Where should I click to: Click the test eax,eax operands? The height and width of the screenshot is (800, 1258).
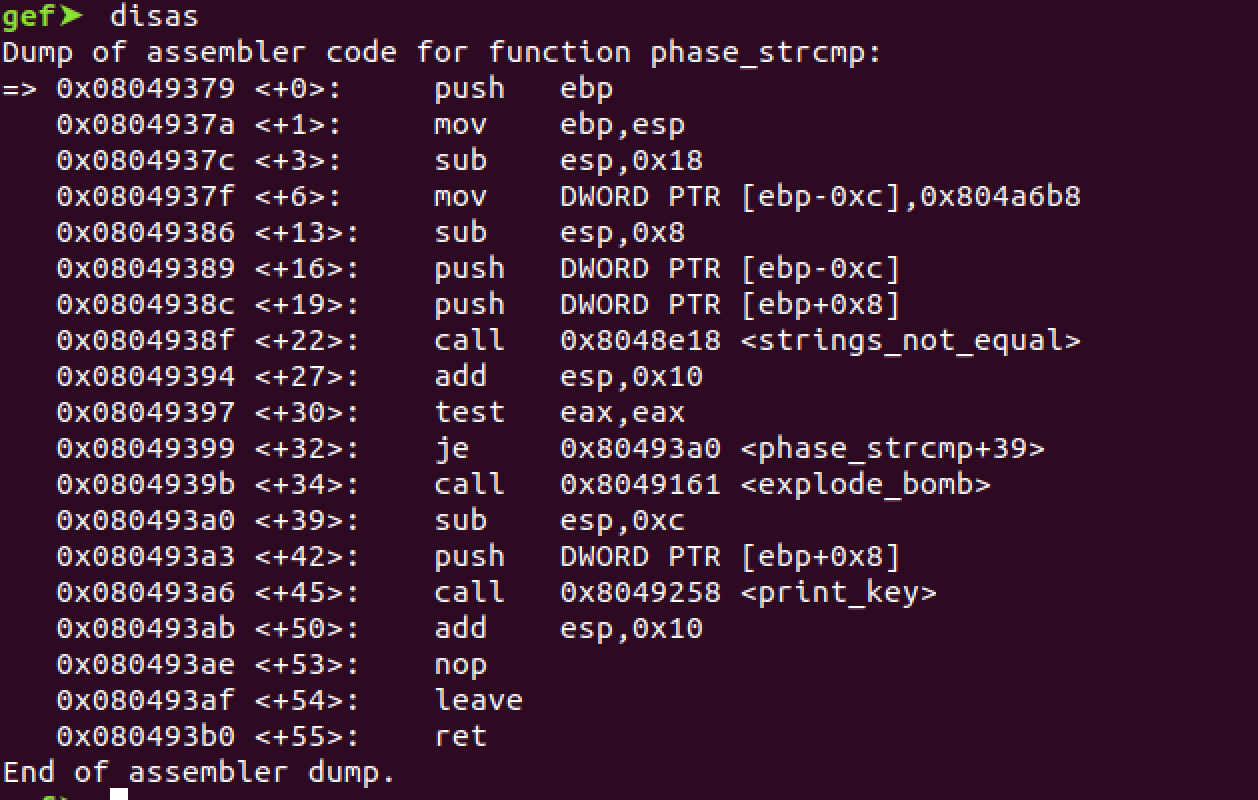pyautogui.click(x=623, y=413)
